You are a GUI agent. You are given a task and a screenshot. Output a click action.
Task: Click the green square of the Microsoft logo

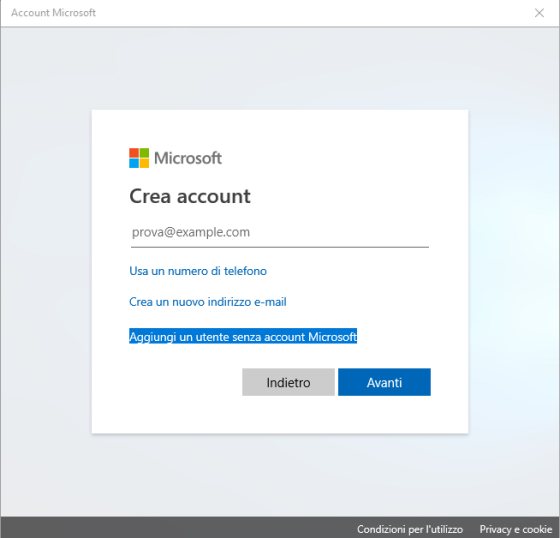point(144,153)
